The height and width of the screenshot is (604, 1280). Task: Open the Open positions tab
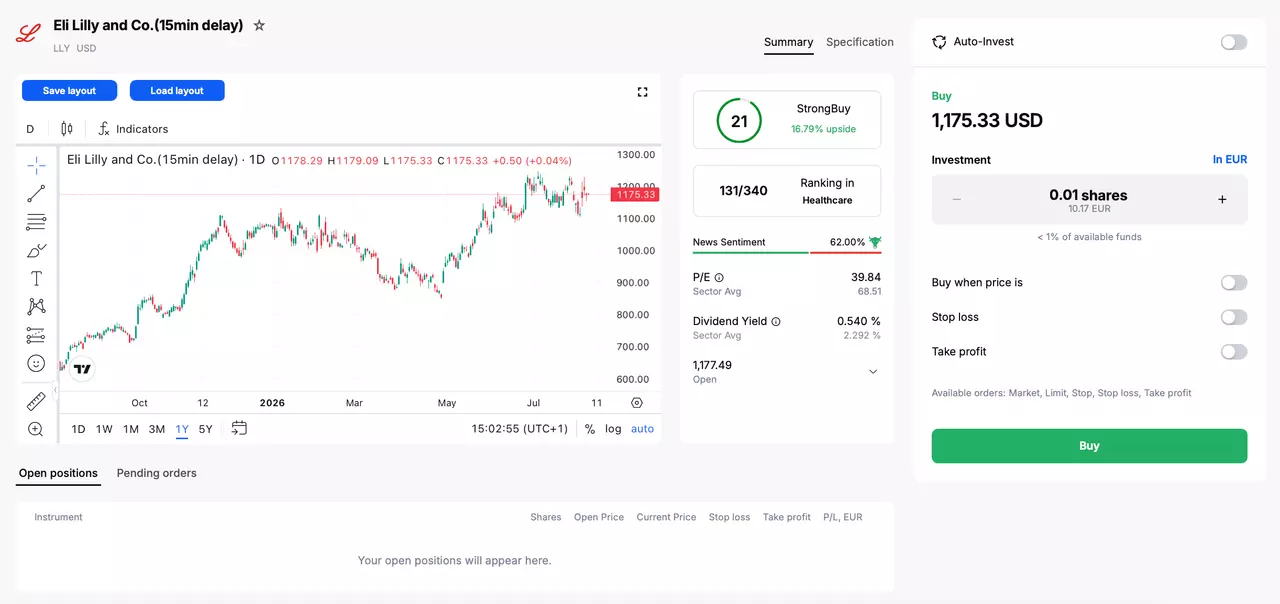tap(59, 473)
